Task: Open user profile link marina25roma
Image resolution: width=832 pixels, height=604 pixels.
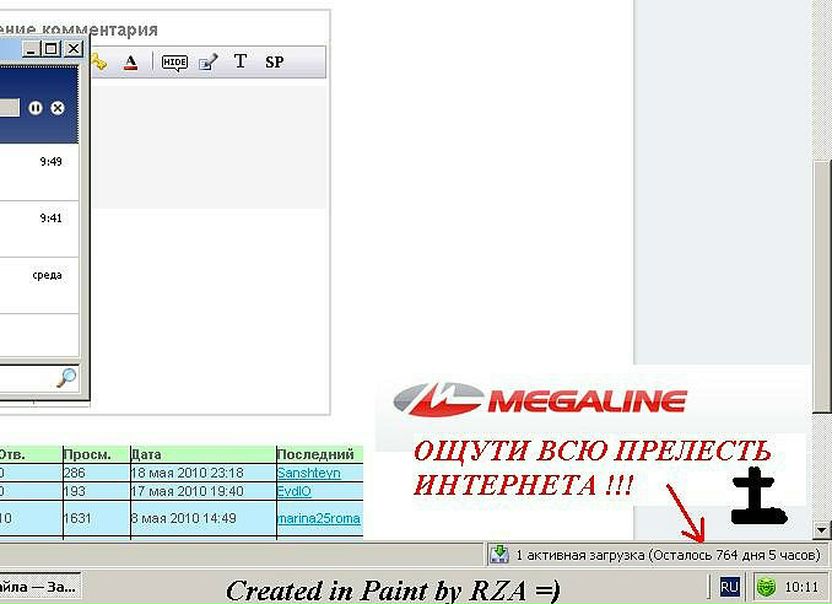Action: coord(318,518)
